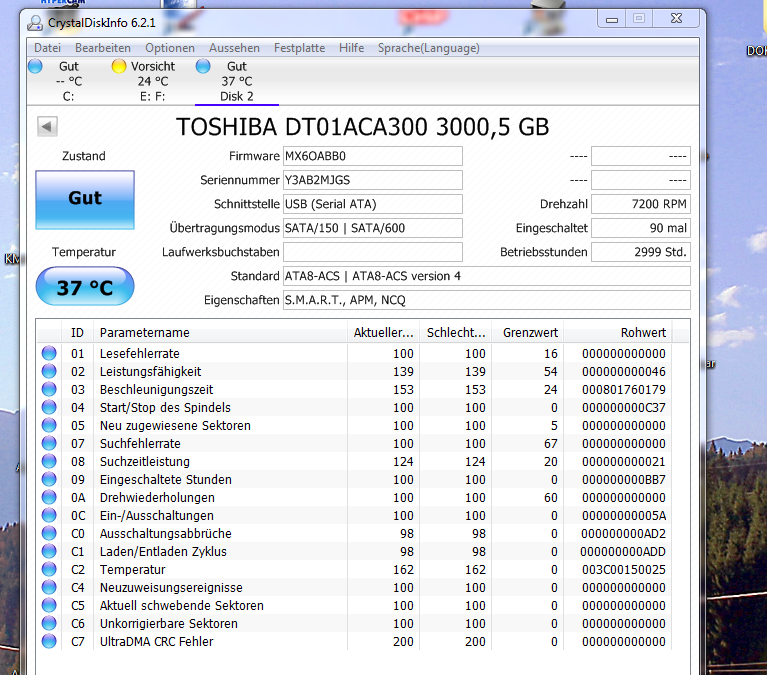Click the Seriennummer field Y3AB2MJGS
This screenshot has height=675, width=767.
(x=373, y=180)
